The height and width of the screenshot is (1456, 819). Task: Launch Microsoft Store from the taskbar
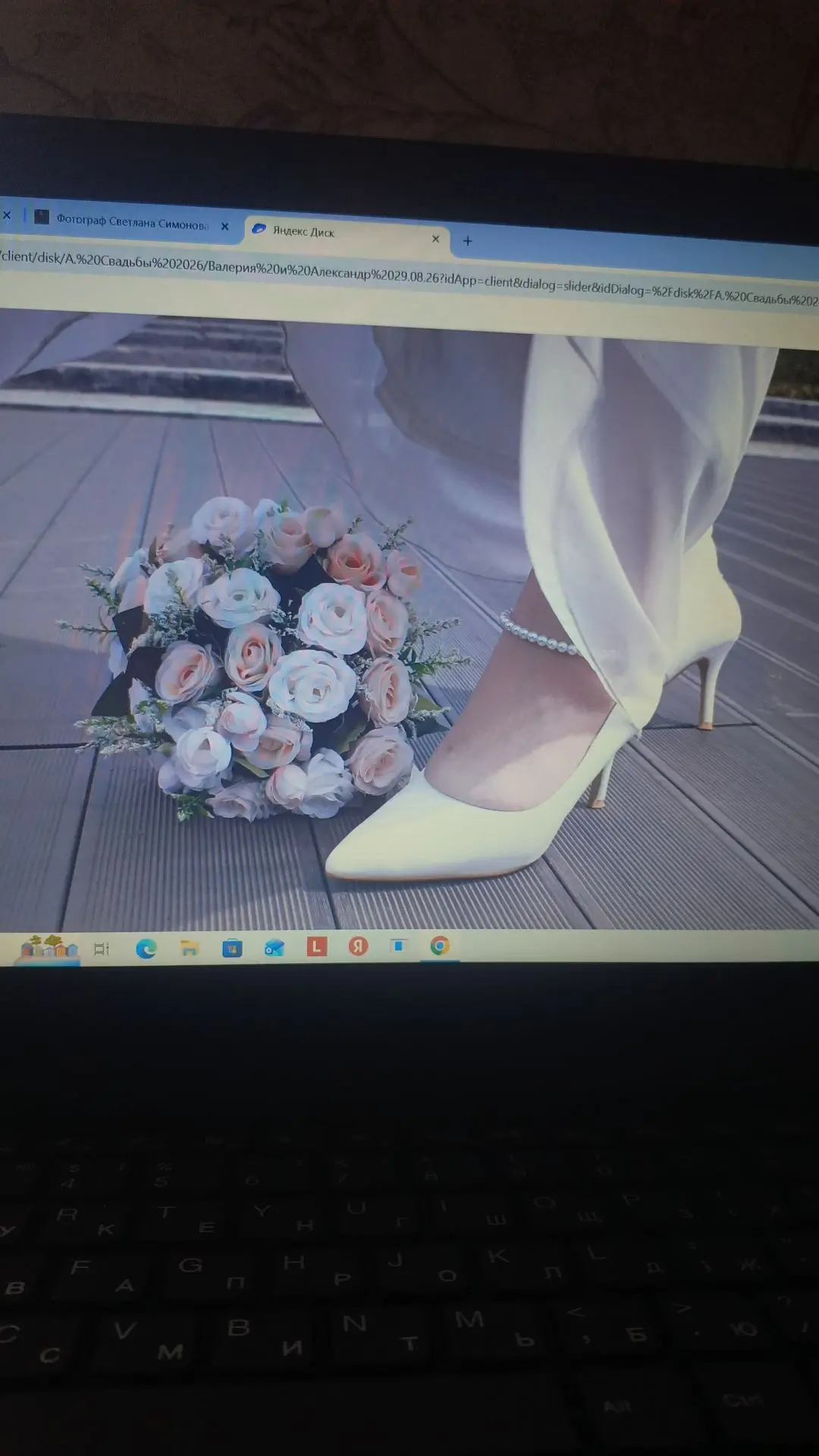point(232,948)
